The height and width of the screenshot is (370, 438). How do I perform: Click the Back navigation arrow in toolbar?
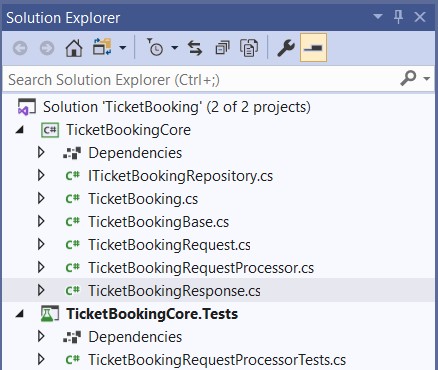(20, 48)
